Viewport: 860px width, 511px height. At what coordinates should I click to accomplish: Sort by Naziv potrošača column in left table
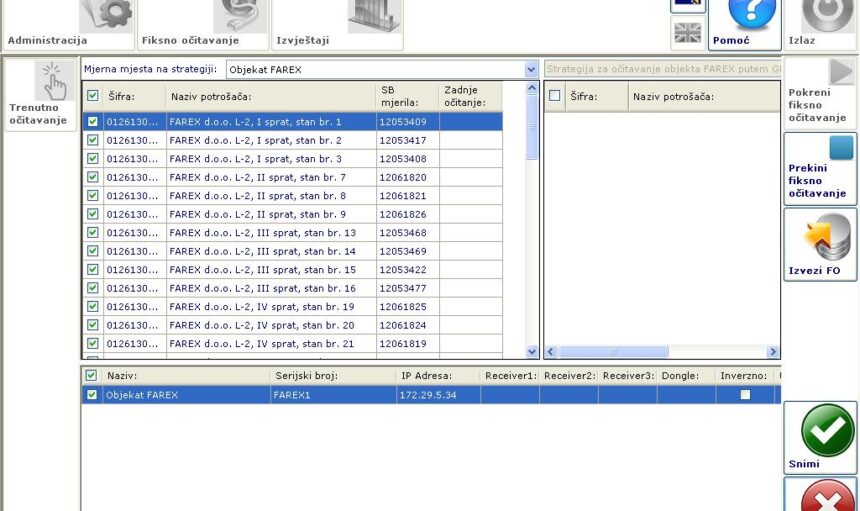point(271,96)
